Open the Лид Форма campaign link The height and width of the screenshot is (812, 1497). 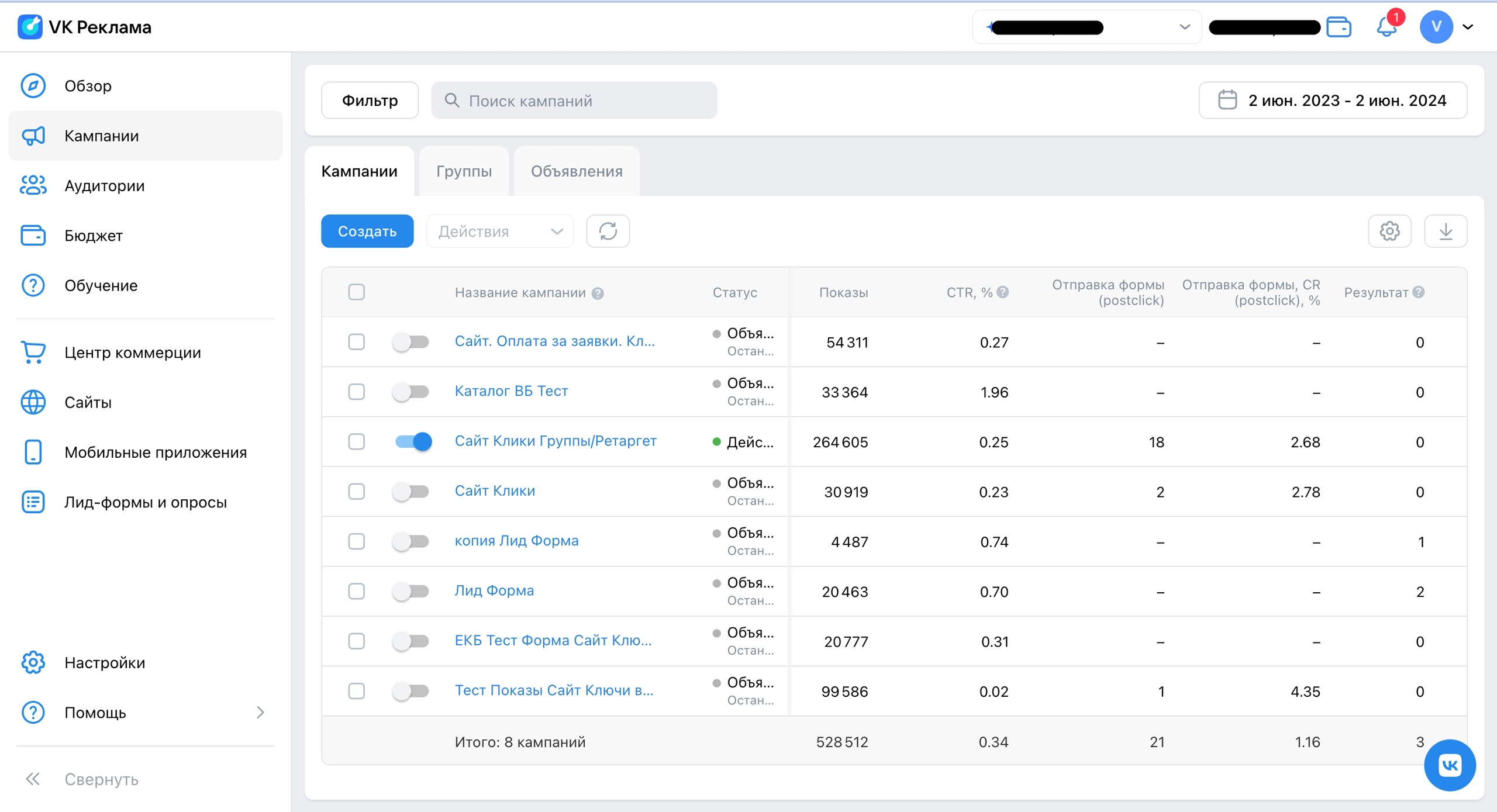click(x=494, y=590)
